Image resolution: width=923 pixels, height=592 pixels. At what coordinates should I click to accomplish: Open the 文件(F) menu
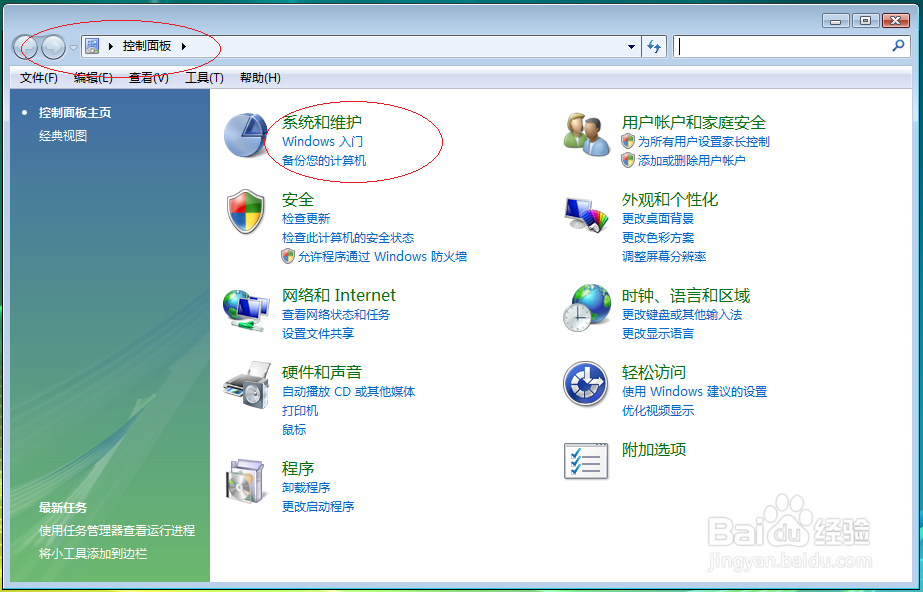[39, 78]
